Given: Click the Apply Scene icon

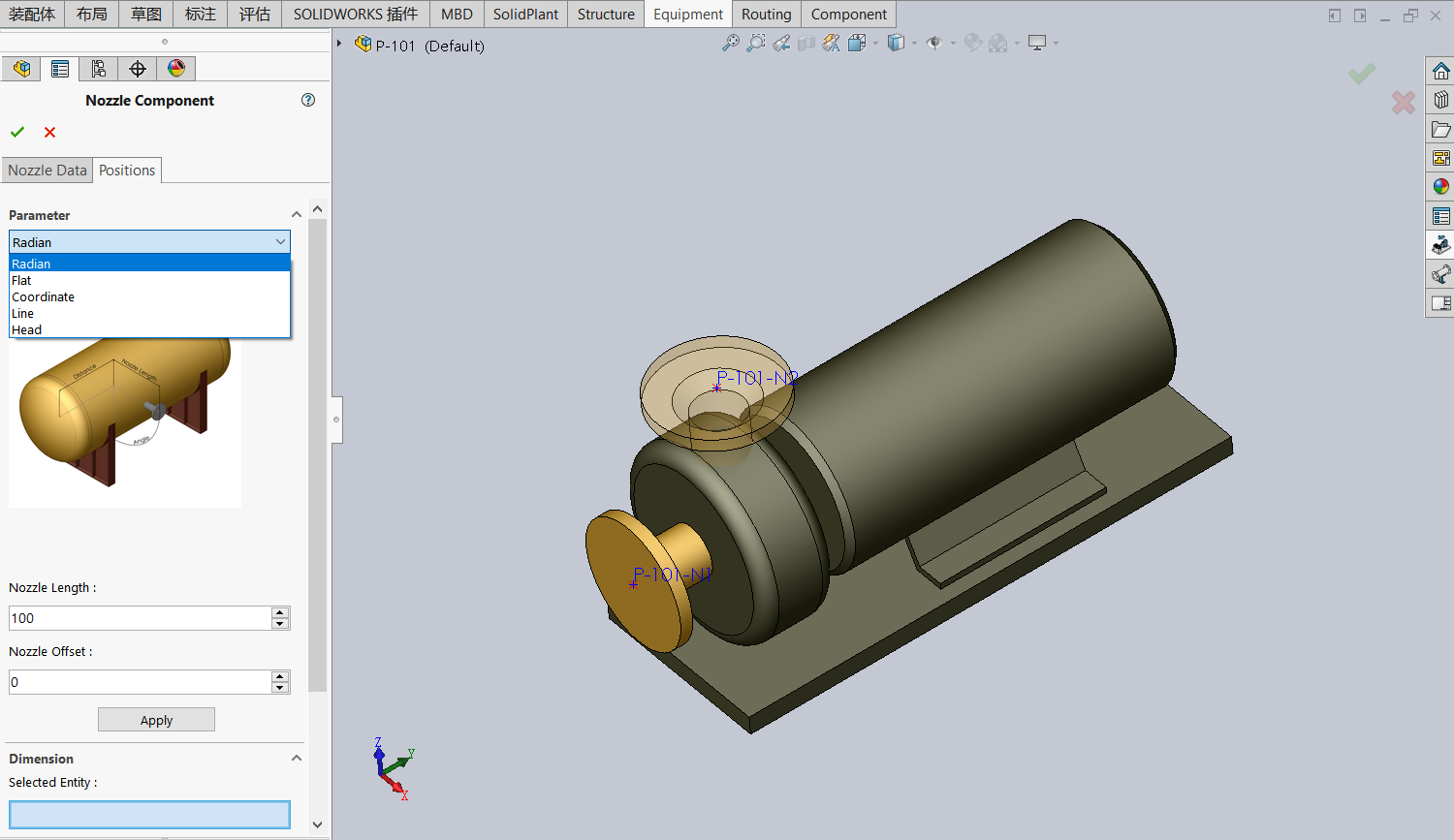Looking at the screenshot, I should point(998,43).
